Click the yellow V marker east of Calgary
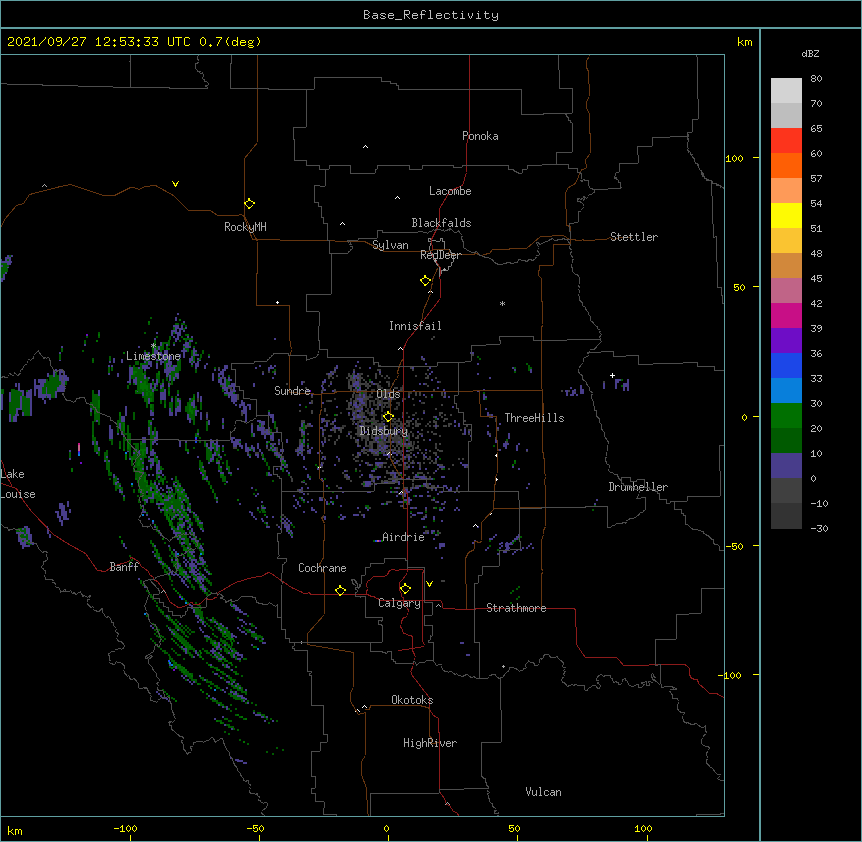The width and height of the screenshot is (862, 842). pyautogui.click(x=429, y=584)
